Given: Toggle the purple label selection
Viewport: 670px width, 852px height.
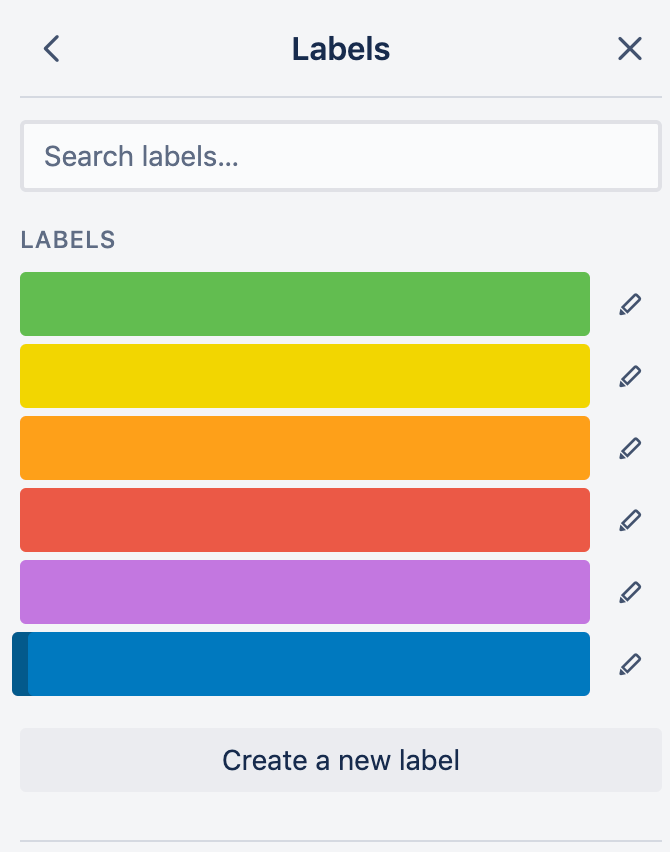Looking at the screenshot, I should pos(305,592).
